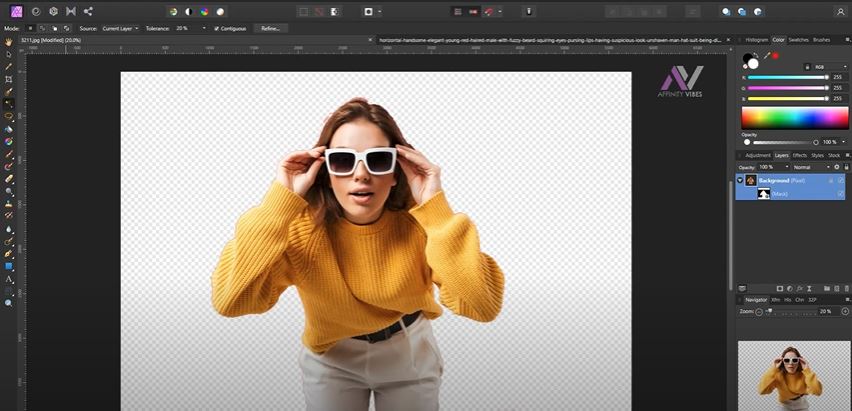852x411 pixels.
Task: Select the Paint Brush tool
Action: [9, 154]
